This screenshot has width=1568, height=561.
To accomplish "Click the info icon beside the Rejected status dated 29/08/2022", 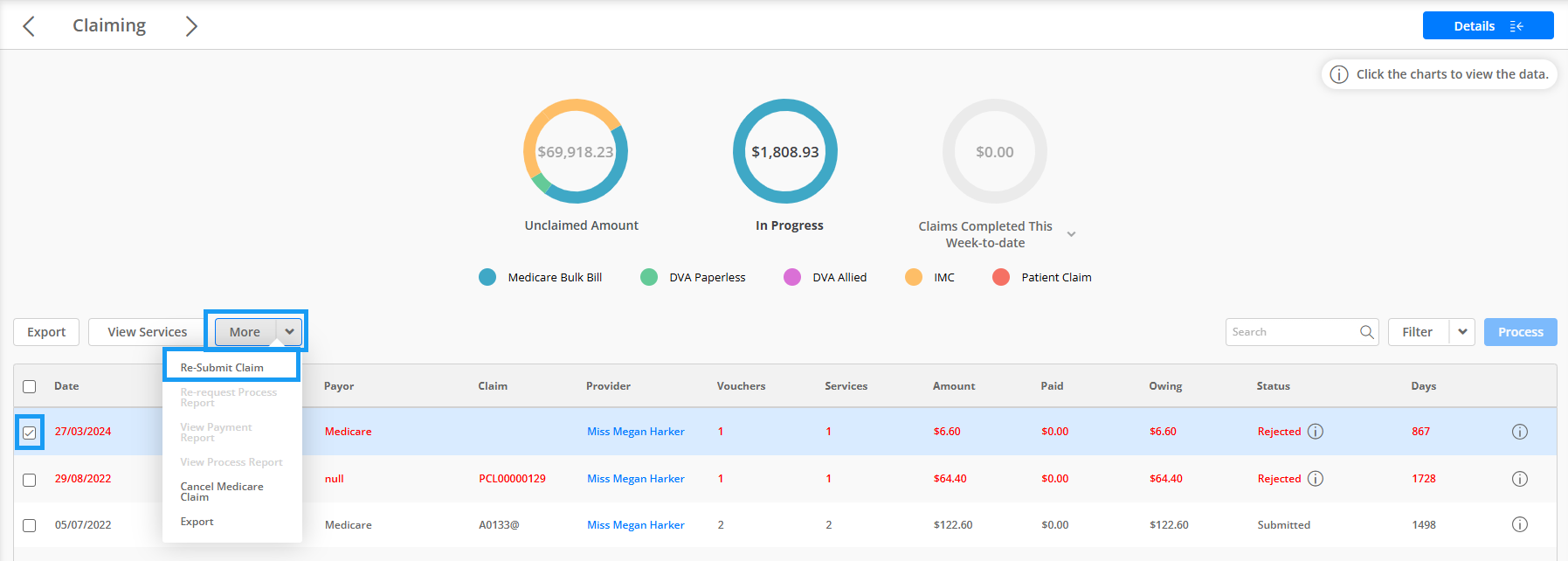I will click(1316, 479).
